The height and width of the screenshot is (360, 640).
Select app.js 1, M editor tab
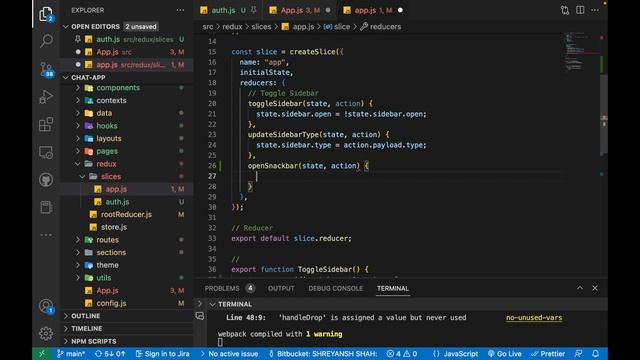click(x=373, y=10)
